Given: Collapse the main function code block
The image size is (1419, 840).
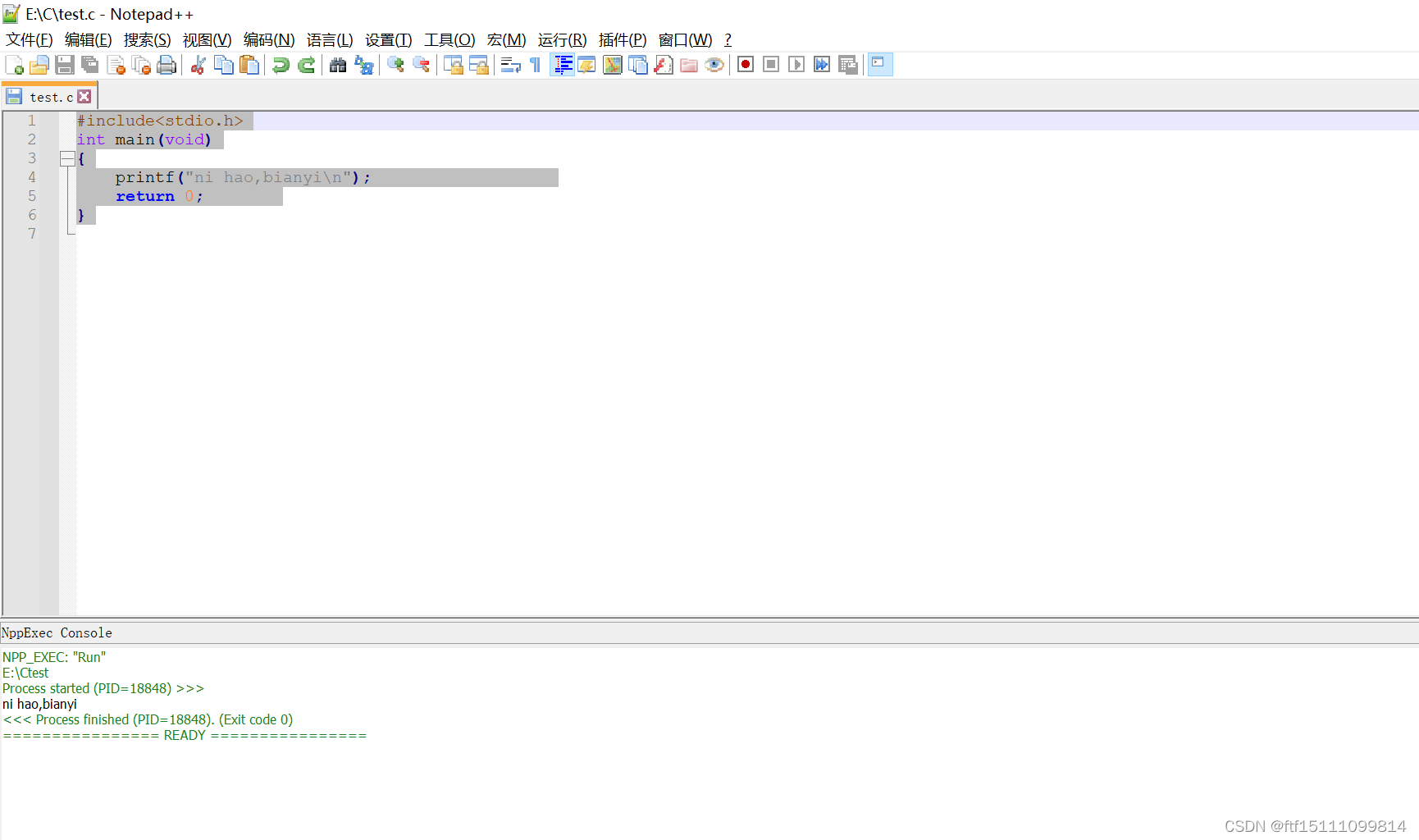Looking at the screenshot, I should pos(67,158).
